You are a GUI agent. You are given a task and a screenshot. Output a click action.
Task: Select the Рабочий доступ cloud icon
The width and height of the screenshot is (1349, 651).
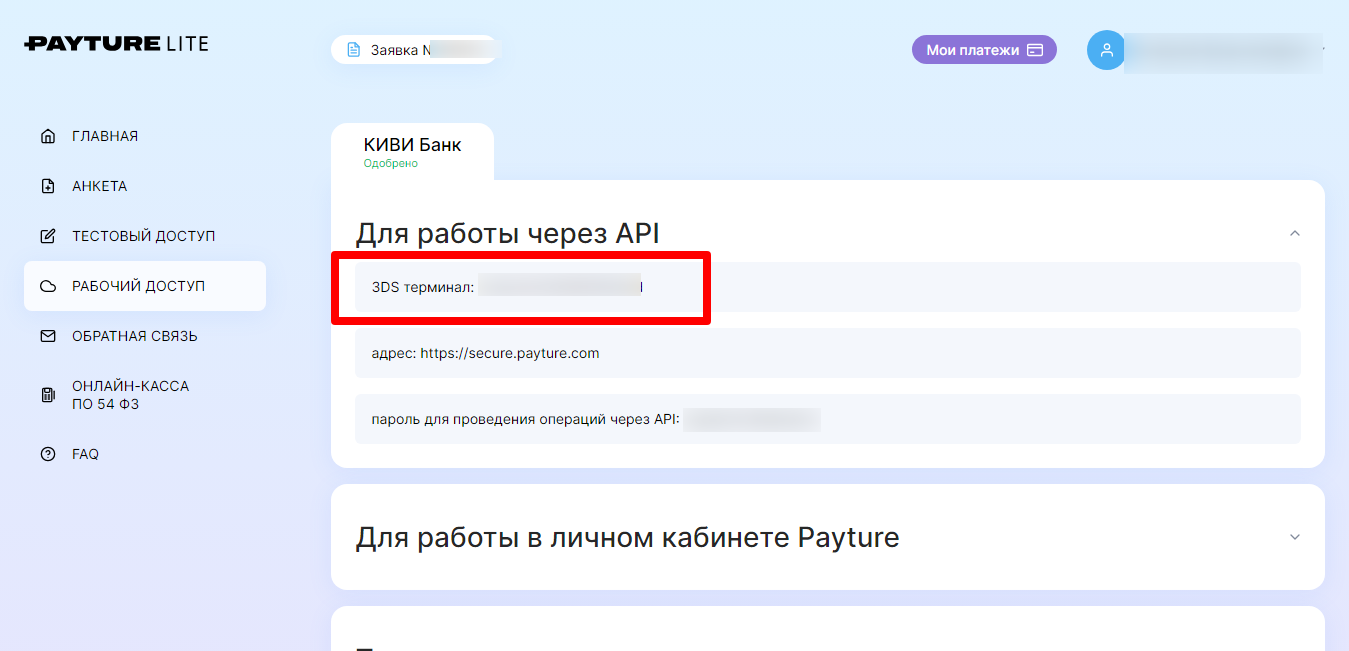click(x=47, y=285)
